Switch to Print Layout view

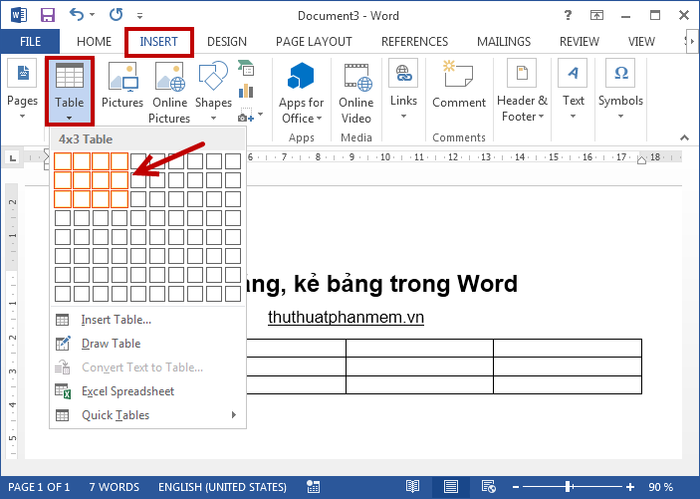(450, 487)
